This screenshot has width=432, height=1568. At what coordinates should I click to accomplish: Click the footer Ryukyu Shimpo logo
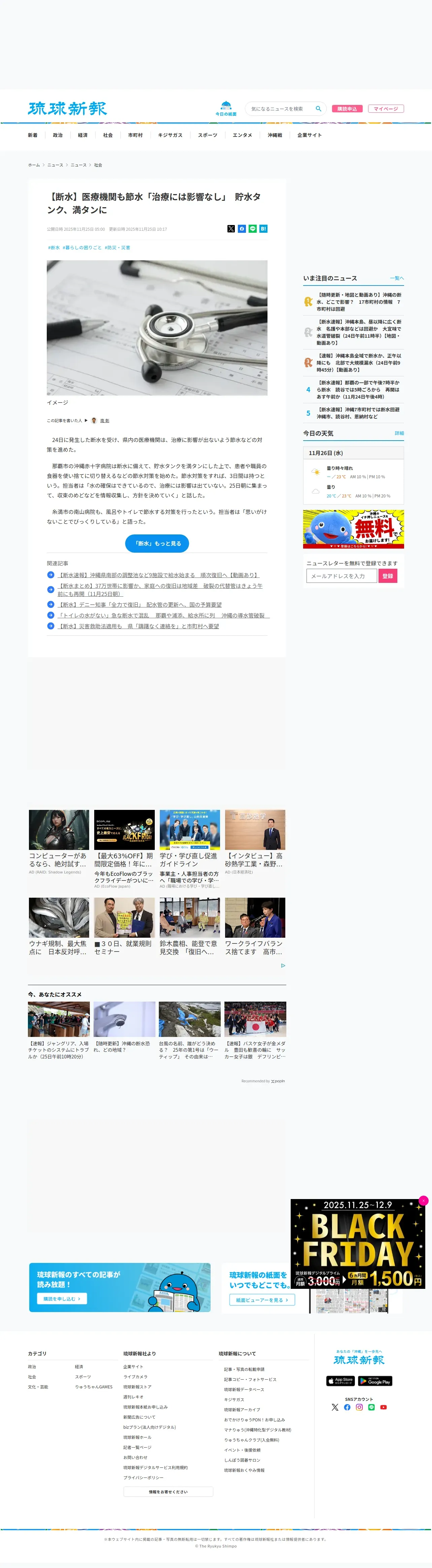pos(359,1360)
